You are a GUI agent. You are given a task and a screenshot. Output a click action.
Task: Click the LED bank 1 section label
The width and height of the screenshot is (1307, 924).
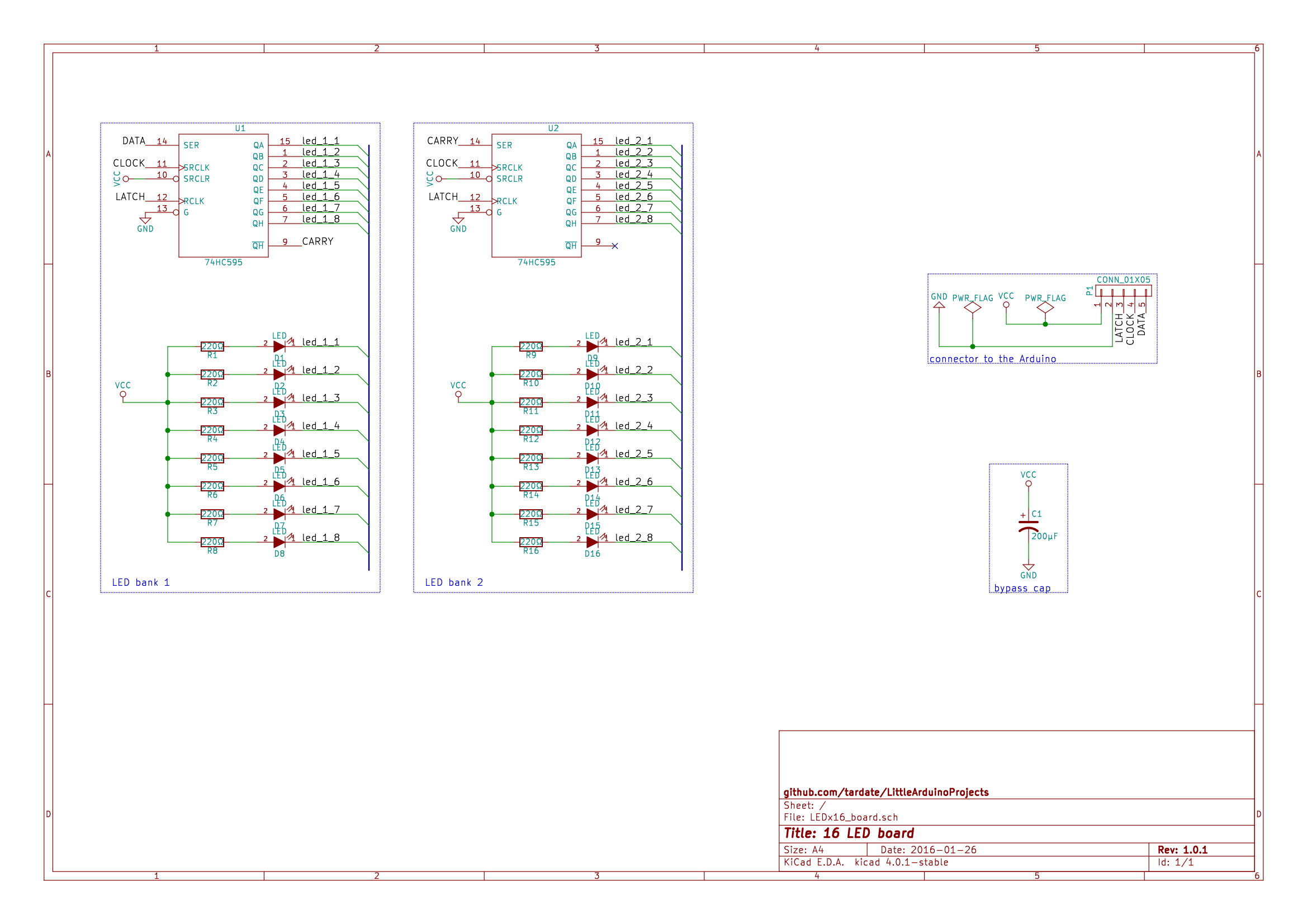tap(141, 582)
